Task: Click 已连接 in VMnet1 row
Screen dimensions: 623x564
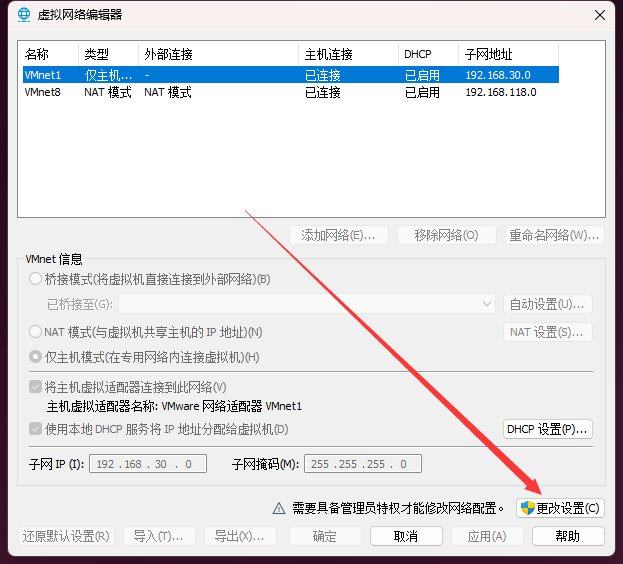Action: pos(323,75)
